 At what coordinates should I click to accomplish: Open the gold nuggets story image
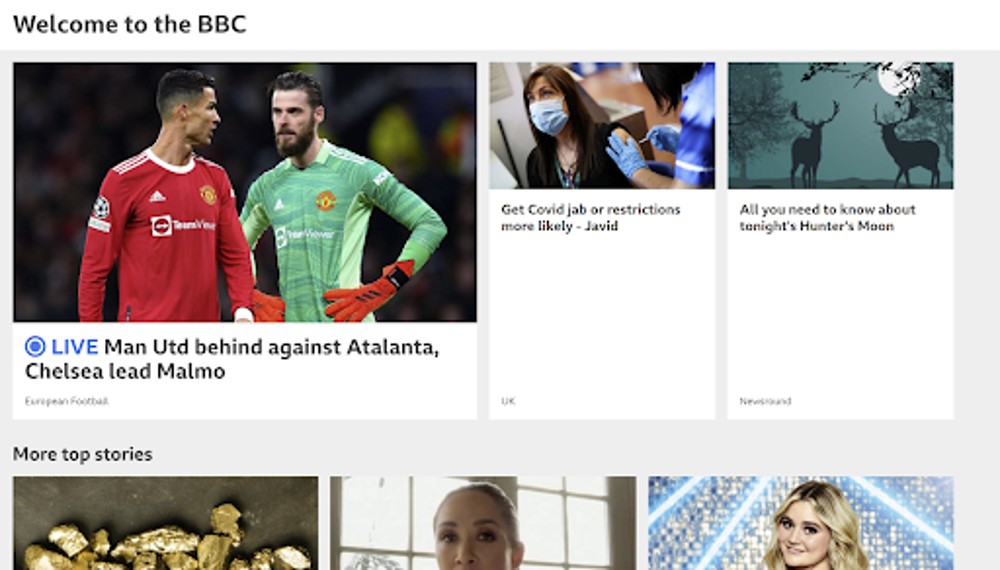(166, 523)
